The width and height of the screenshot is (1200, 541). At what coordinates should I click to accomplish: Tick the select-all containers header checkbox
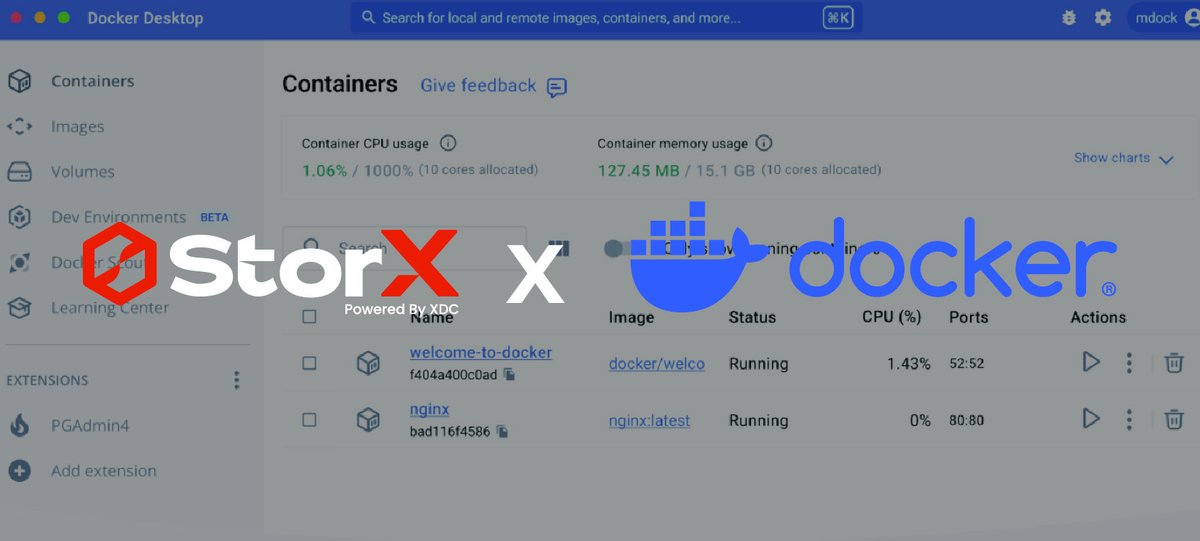pyautogui.click(x=309, y=317)
